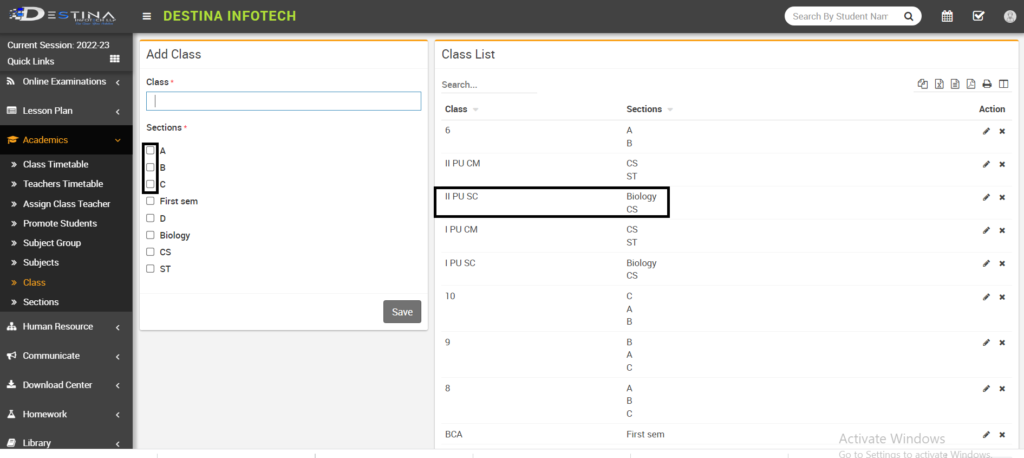Open the task checklist icon in header

tap(978, 16)
